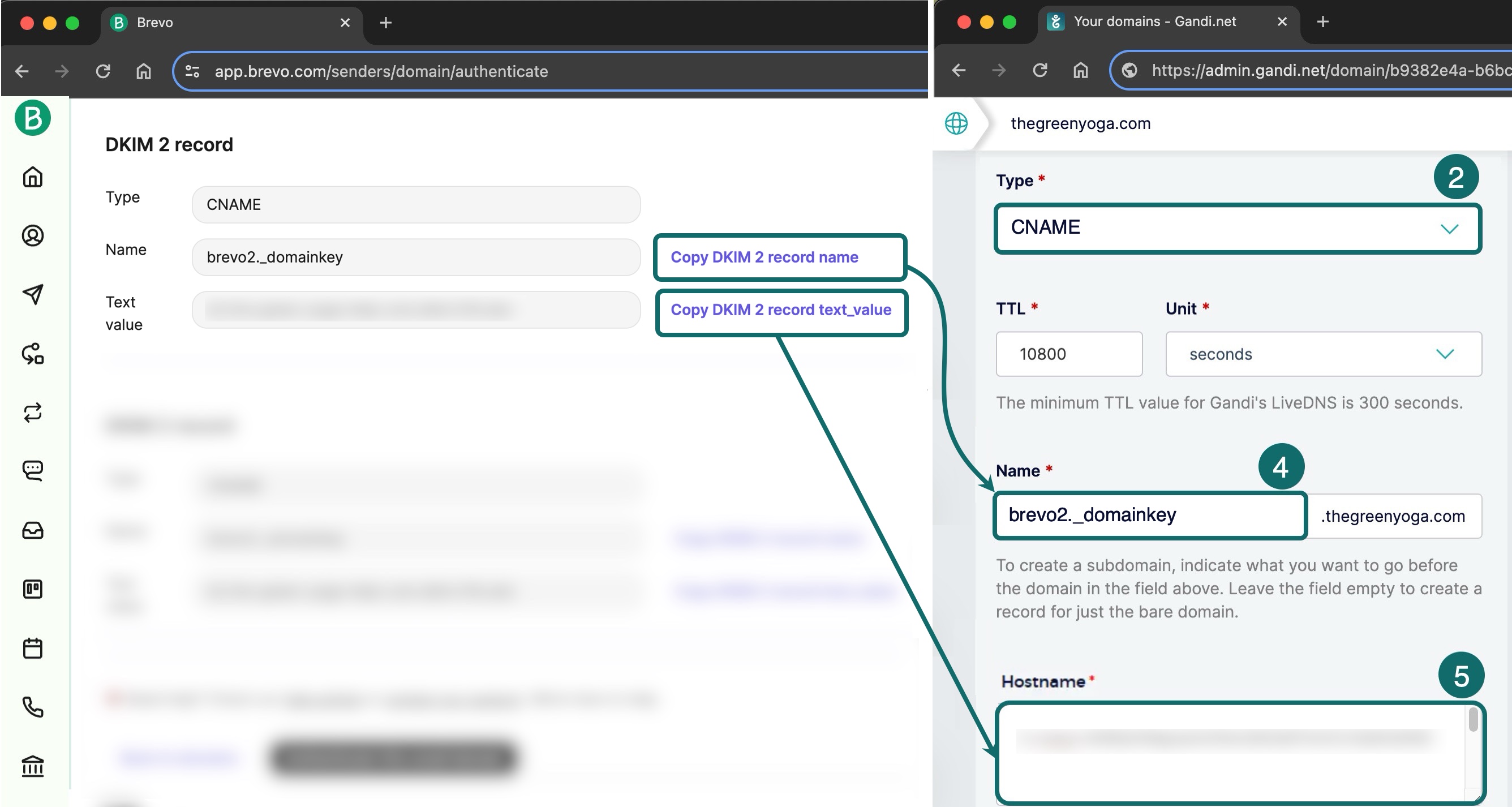Click the TTL field showing 10800
The height and width of the screenshot is (807, 1512).
pos(1069,354)
